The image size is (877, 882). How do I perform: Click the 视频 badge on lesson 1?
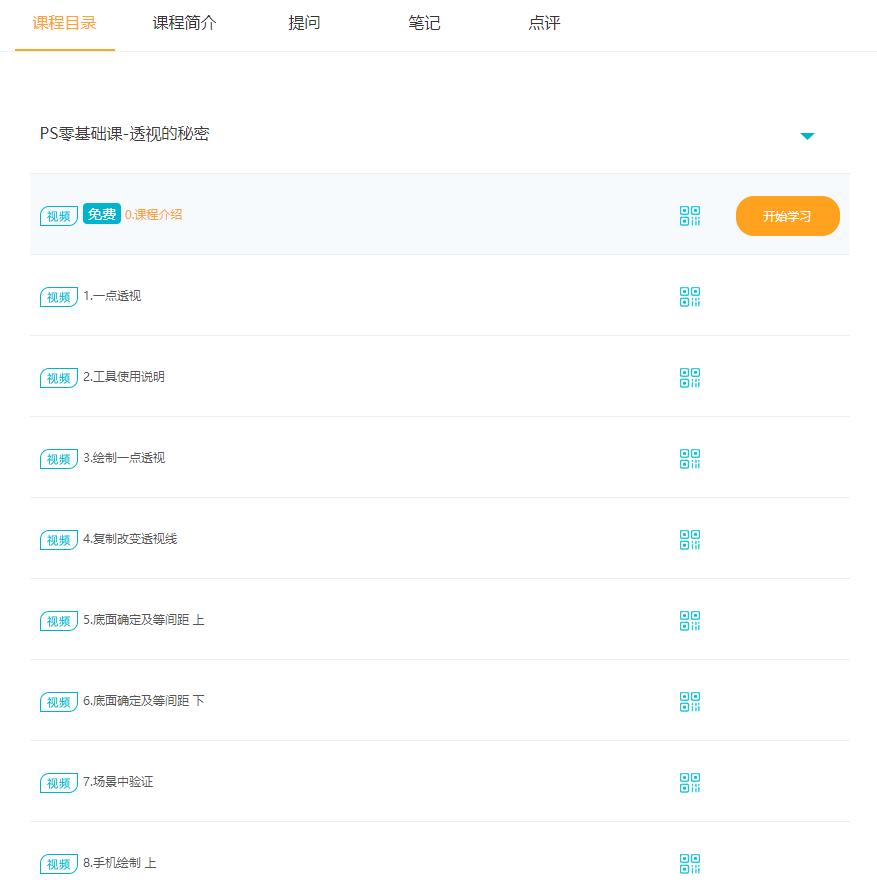(x=58, y=296)
